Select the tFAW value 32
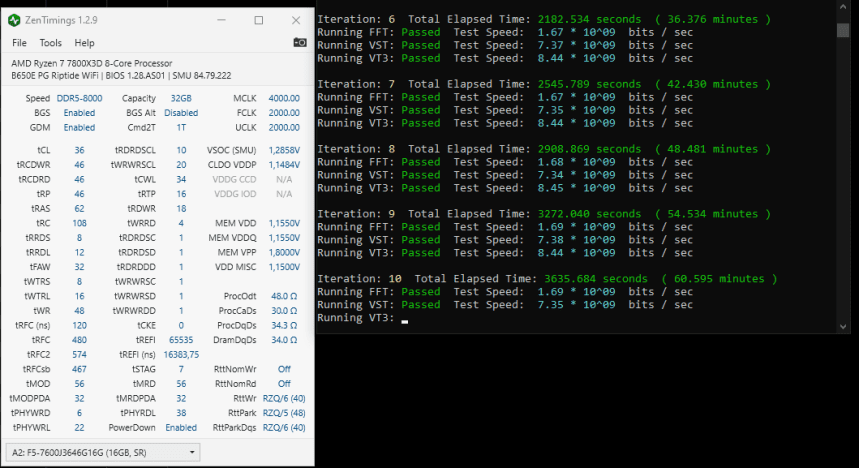 tap(79, 267)
